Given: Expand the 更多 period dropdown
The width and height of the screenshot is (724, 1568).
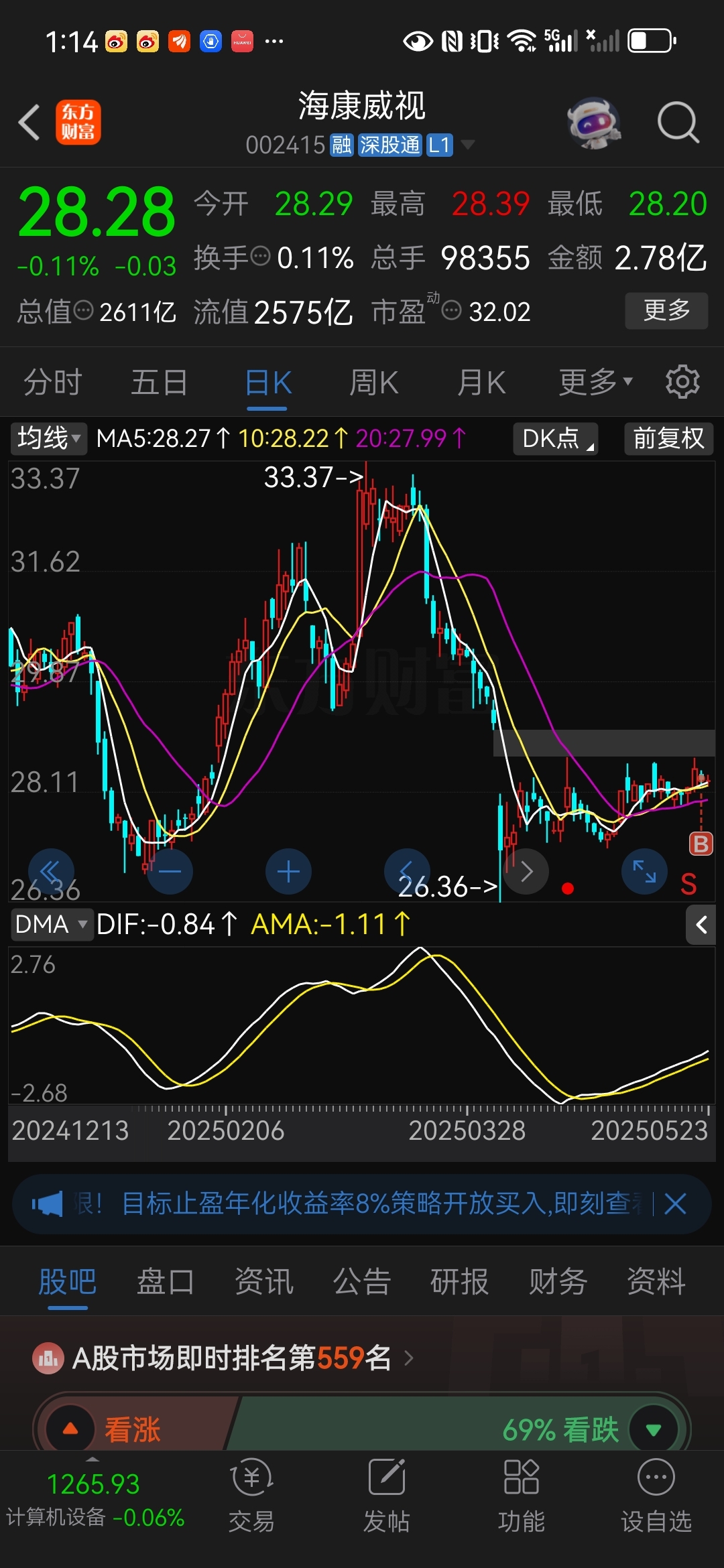Looking at the screenshot, I should [596, 382].
